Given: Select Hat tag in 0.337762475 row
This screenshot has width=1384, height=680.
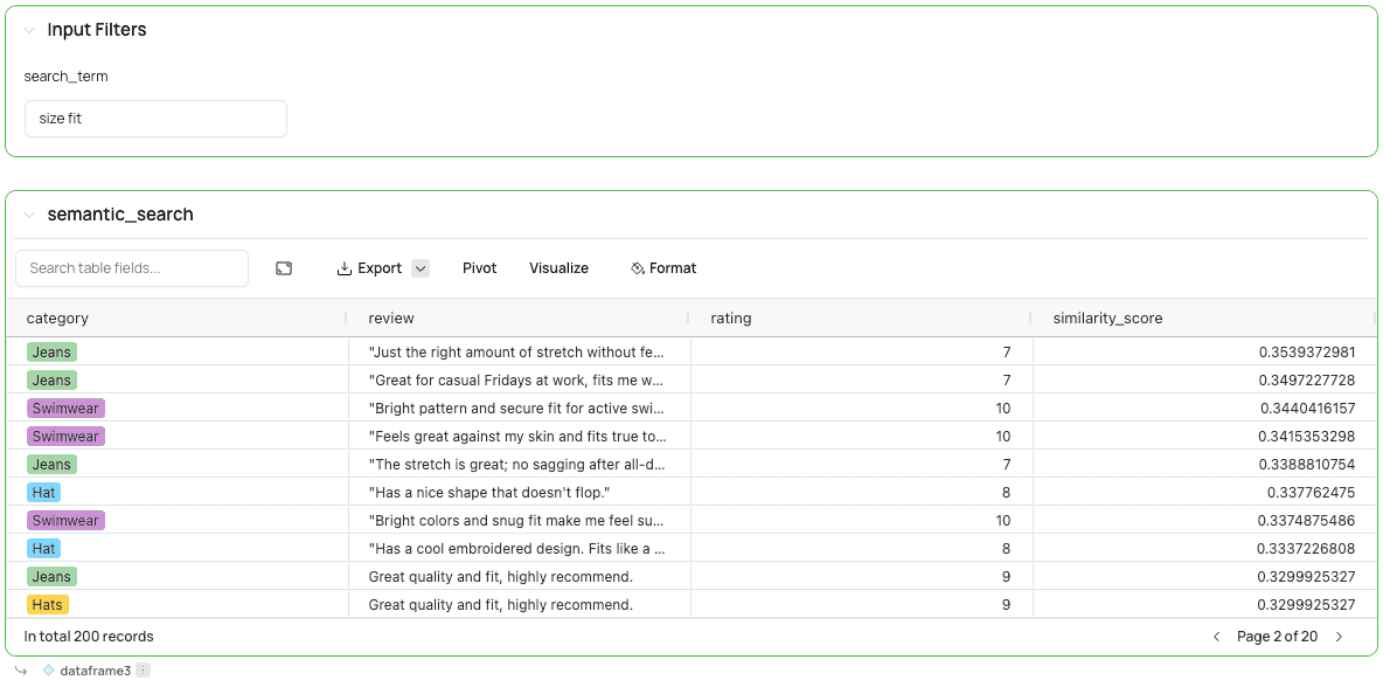Looking at the screenshot, I should pos(43,492).
